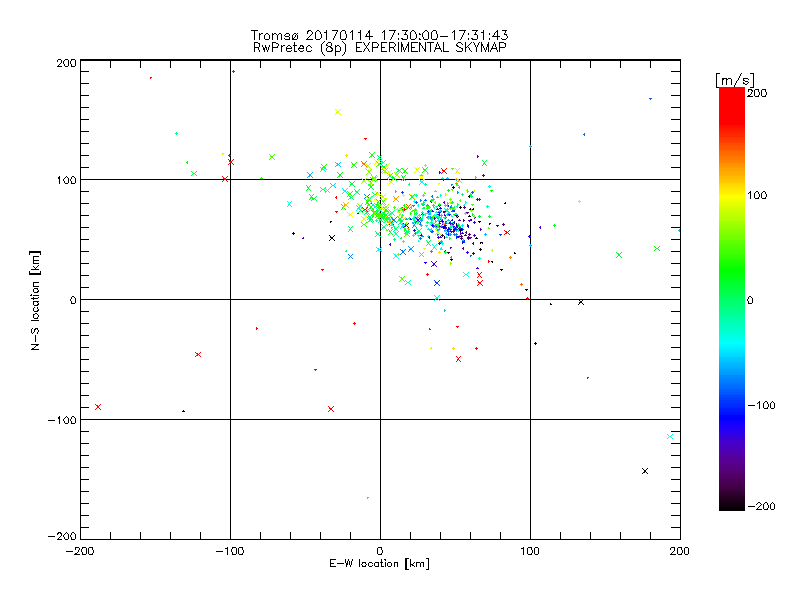The height and width of the screenshot is (600, 800).
Task: Select the blue dot in the top-right corner of the plot
Action: click(x=650, y=98)
